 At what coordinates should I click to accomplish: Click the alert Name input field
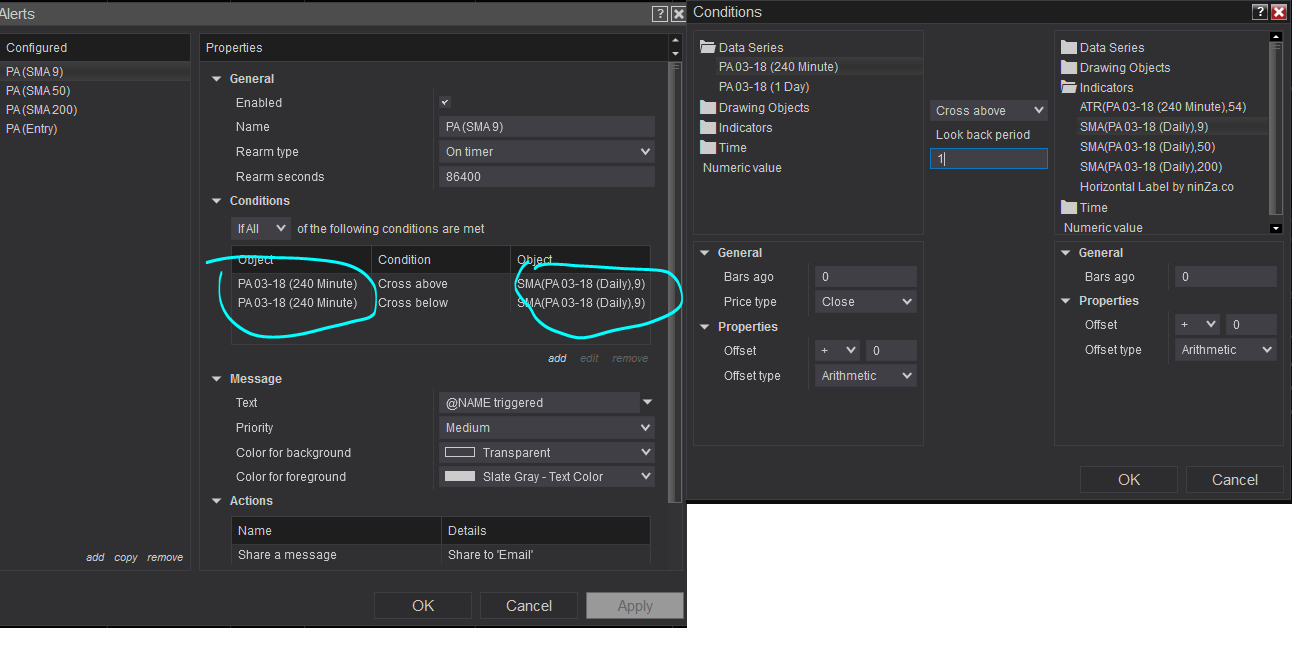(x=547, y=127)
